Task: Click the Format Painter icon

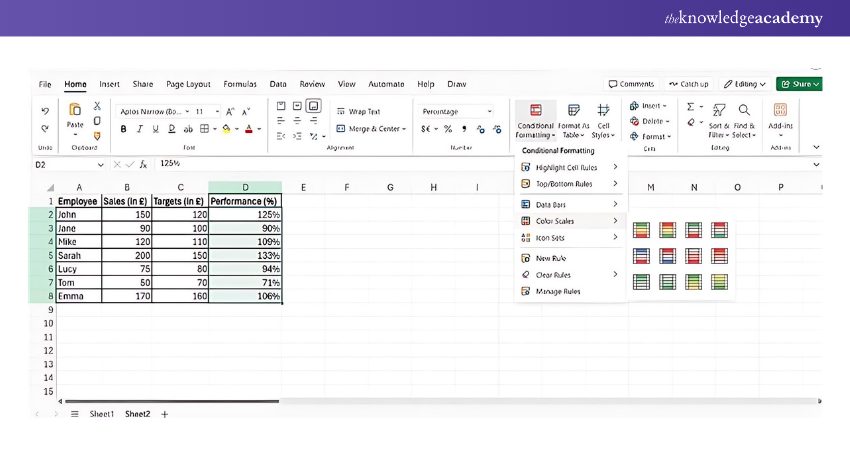Action: point(97,135)
